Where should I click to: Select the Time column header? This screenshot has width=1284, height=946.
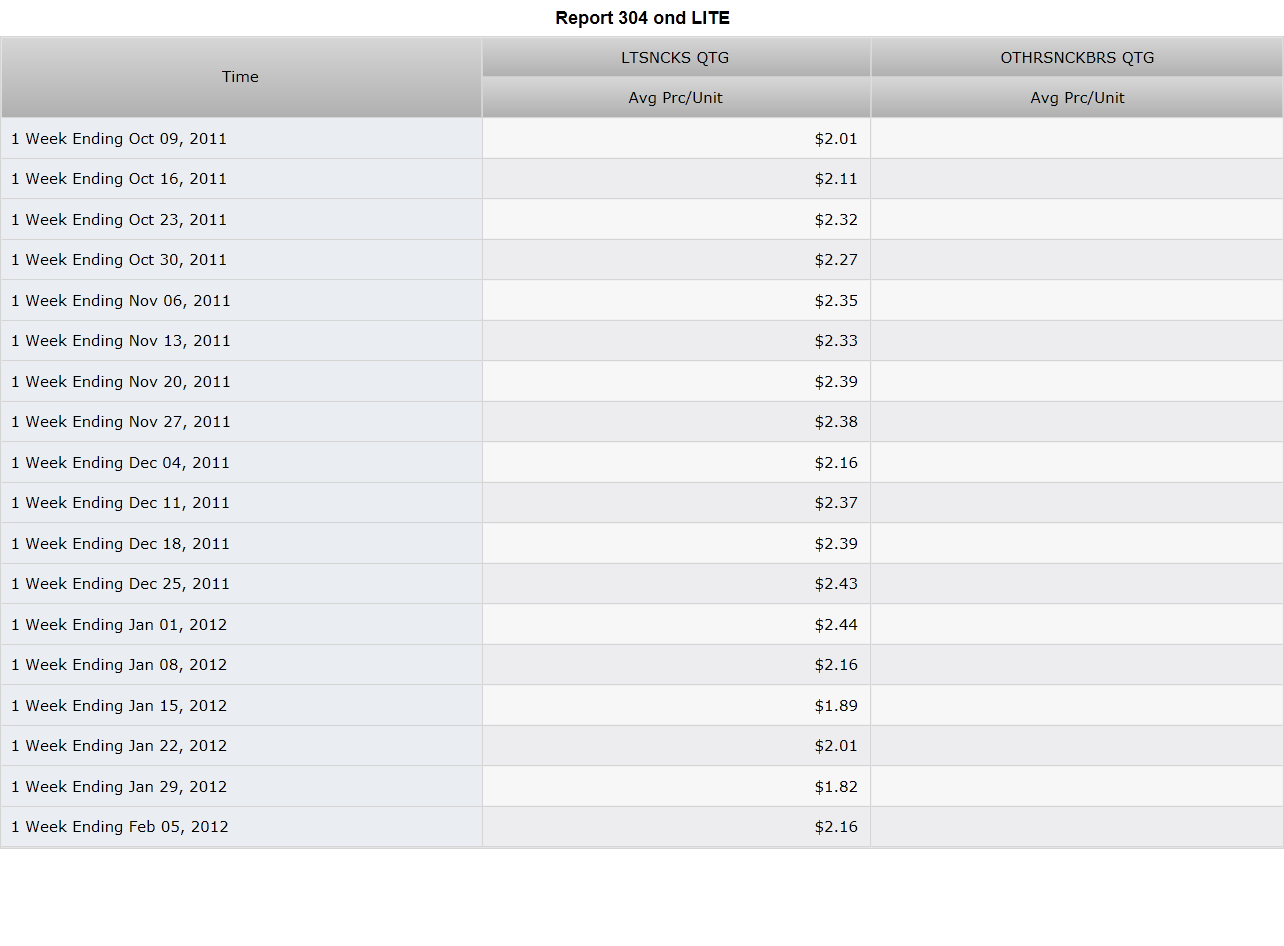pos(241,77)
